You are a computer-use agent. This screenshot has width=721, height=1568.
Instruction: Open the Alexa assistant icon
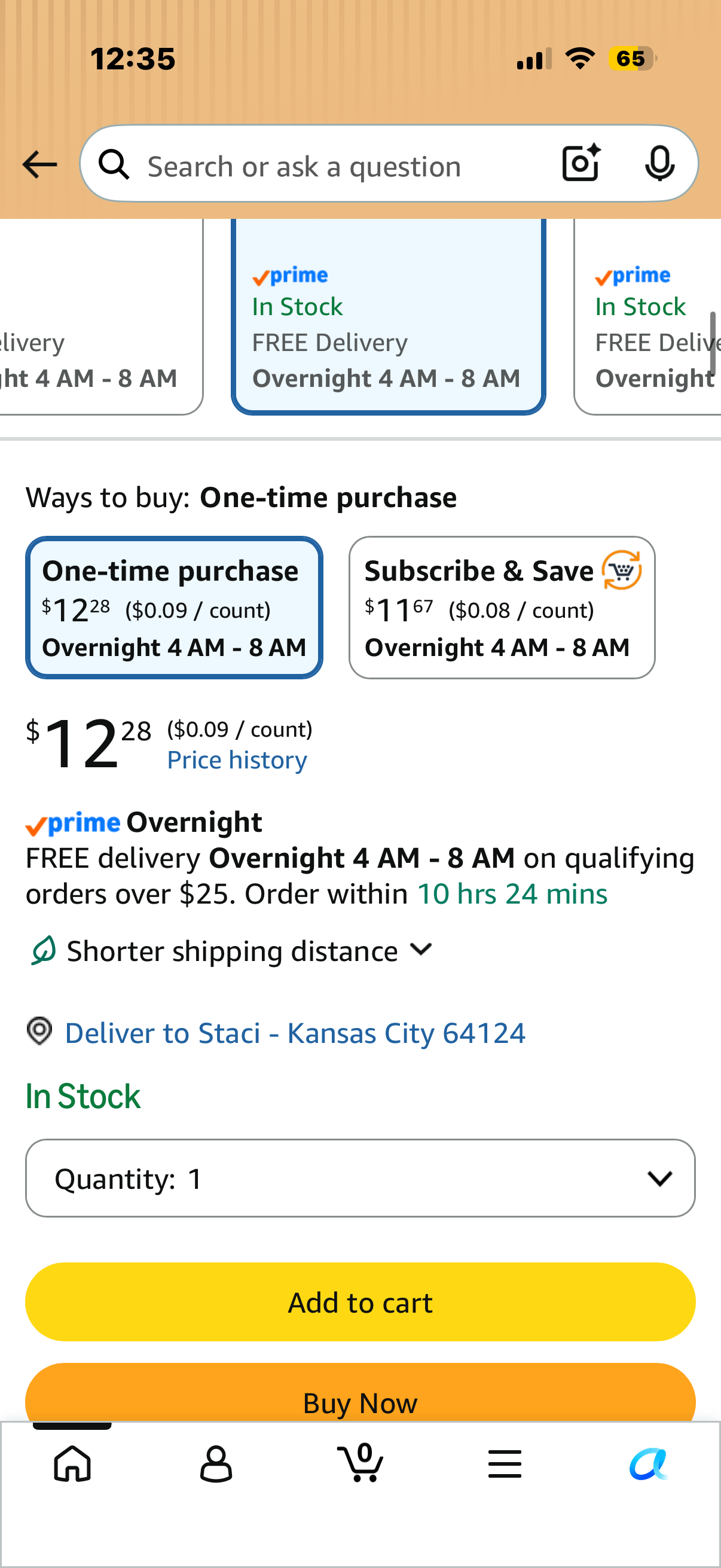pyautogui.click(x=649, y=1463)
